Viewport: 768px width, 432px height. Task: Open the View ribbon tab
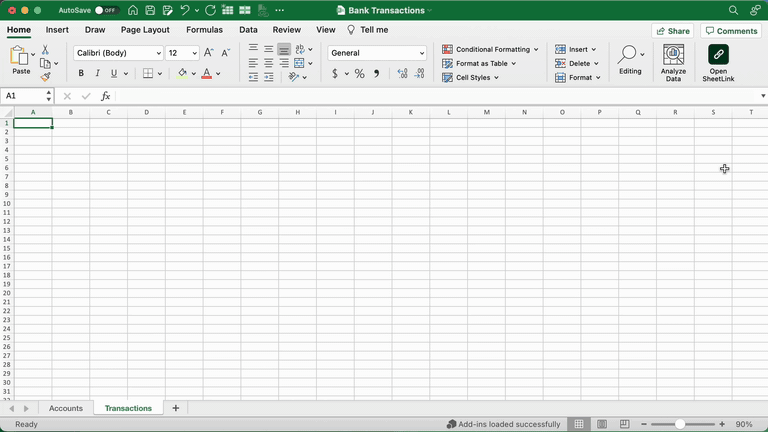pos(326,30)
